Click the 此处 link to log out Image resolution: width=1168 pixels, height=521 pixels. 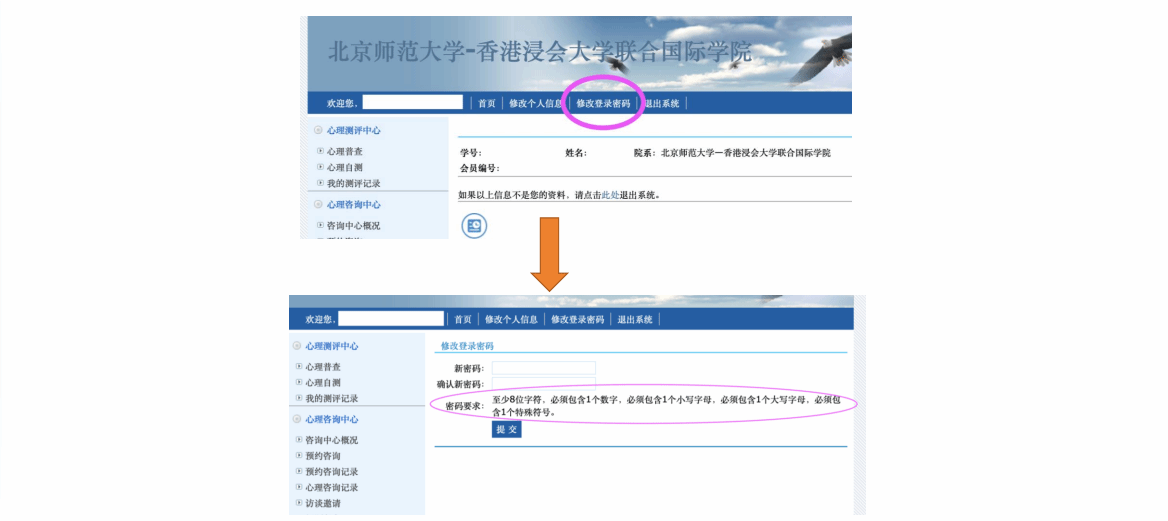[x=610, y=195]
